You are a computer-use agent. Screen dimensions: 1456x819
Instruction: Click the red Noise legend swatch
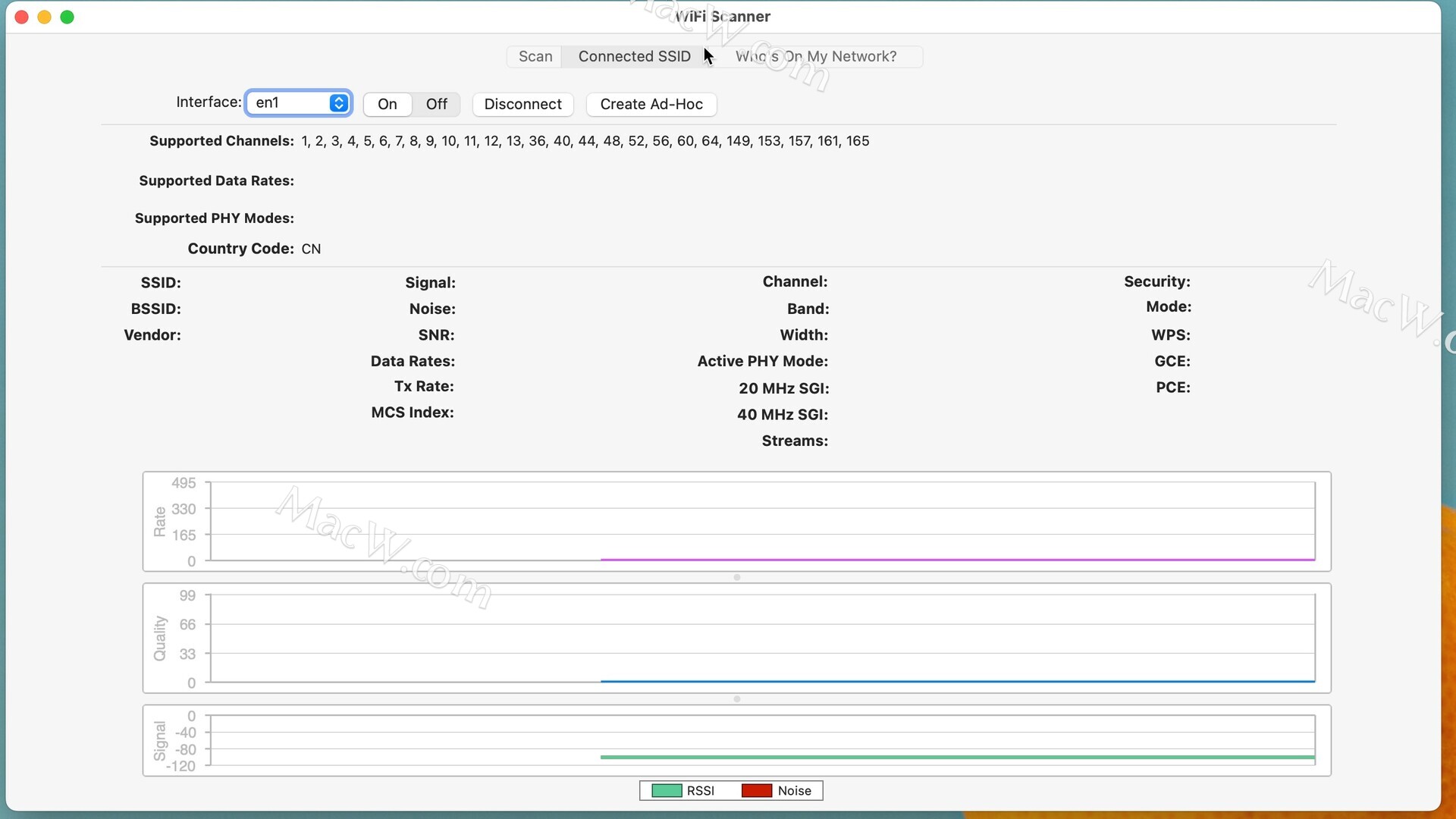point(756,791)
